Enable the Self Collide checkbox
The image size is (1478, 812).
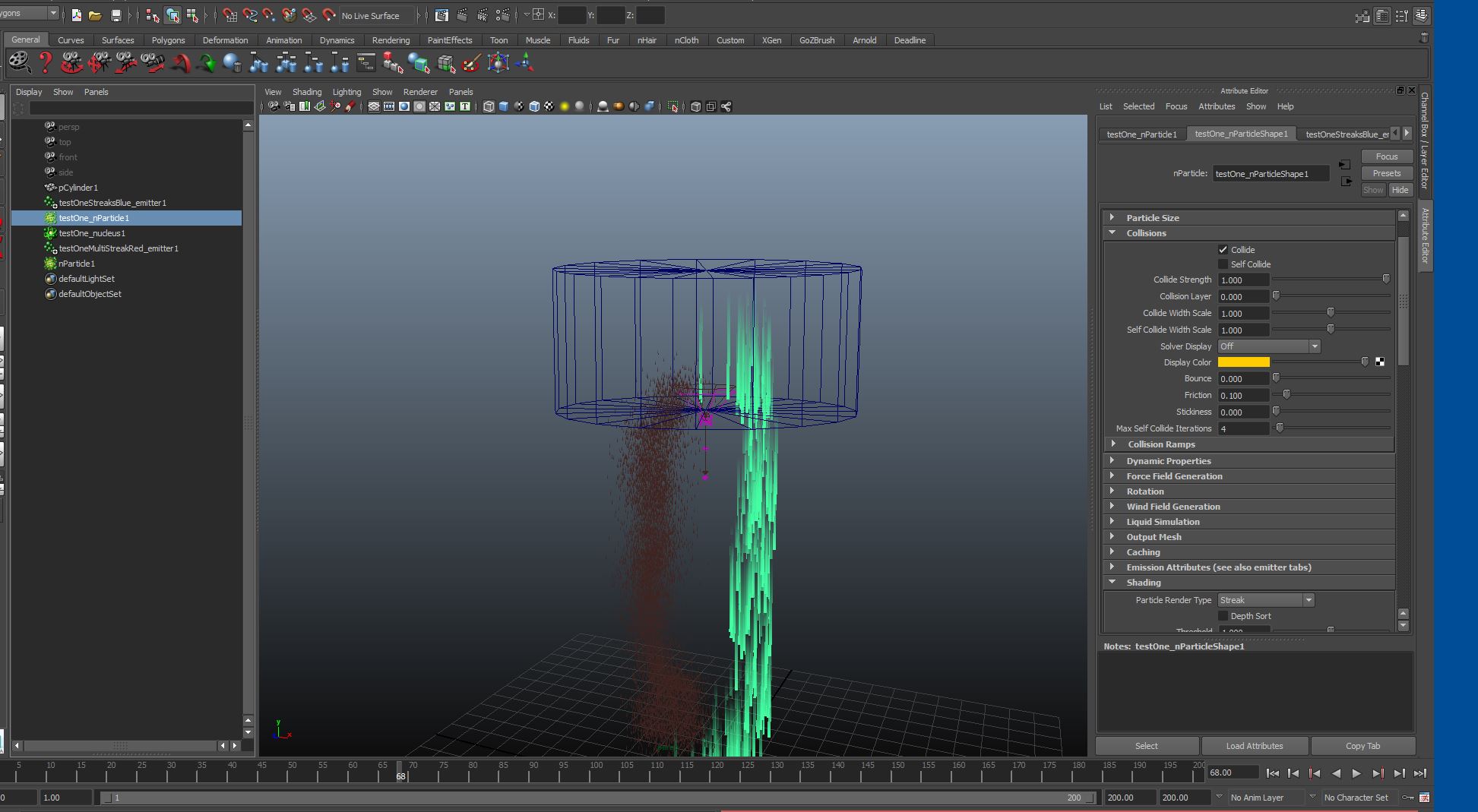(x=1223, y=264)
